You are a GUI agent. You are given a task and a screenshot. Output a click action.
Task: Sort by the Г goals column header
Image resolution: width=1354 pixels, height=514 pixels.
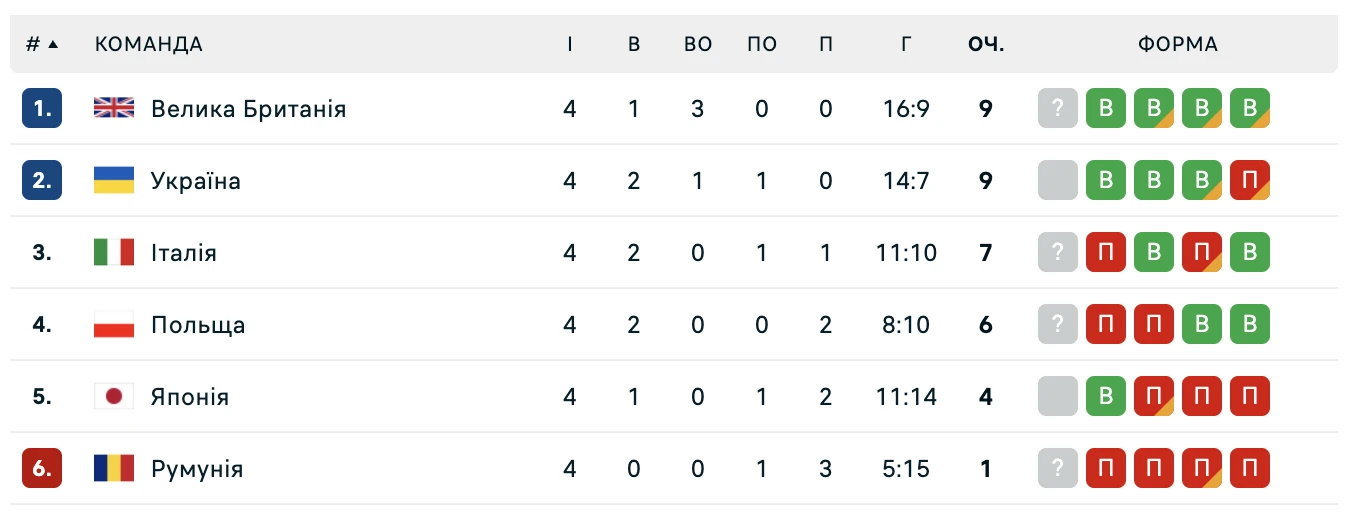(x=906, y=44)
